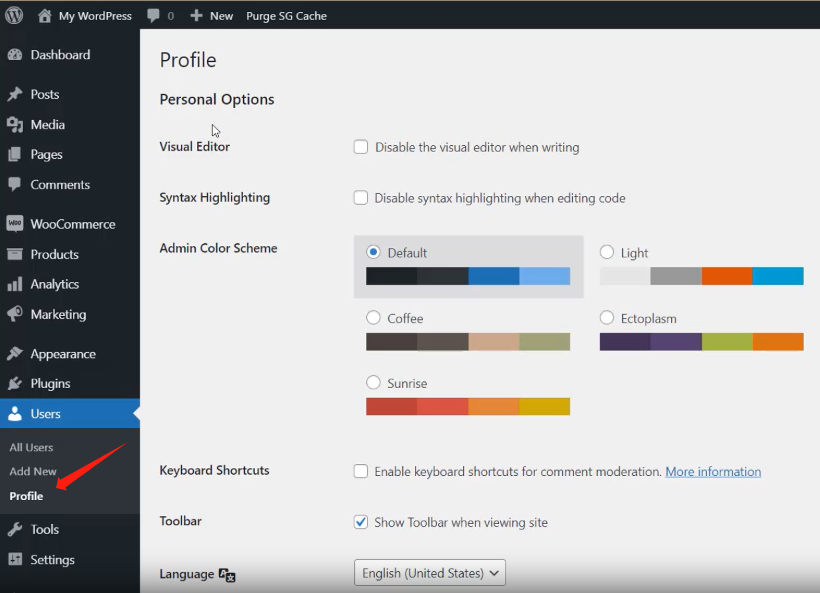Expand the Appearance menu

pos(63,354)
